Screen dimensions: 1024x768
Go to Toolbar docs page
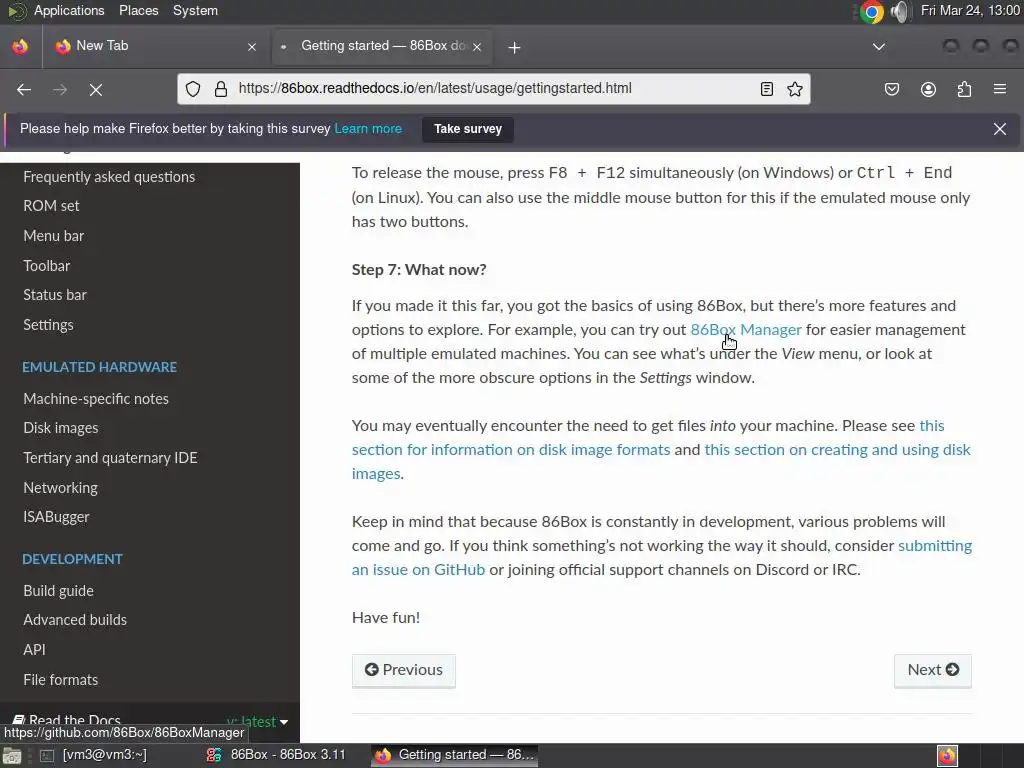point(46,266)
